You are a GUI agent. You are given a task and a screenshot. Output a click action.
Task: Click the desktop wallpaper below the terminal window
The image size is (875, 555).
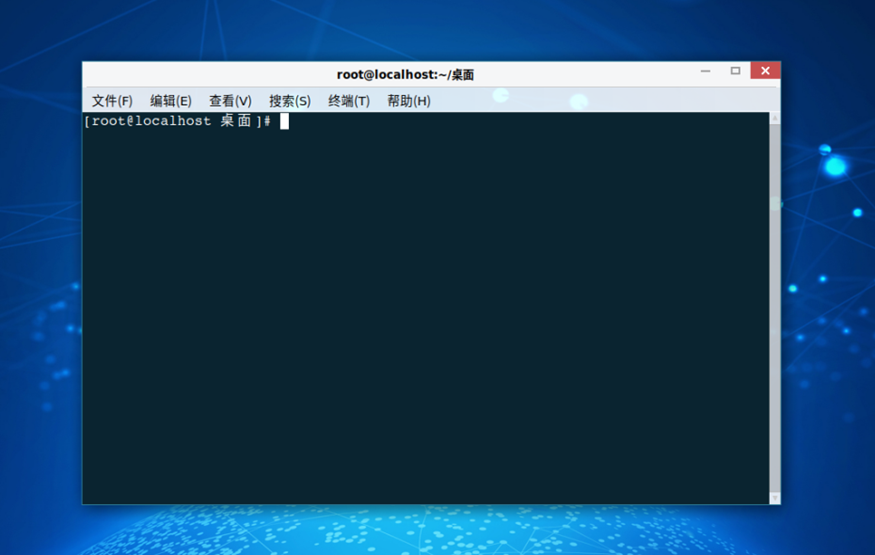click(x=430, y=530)
